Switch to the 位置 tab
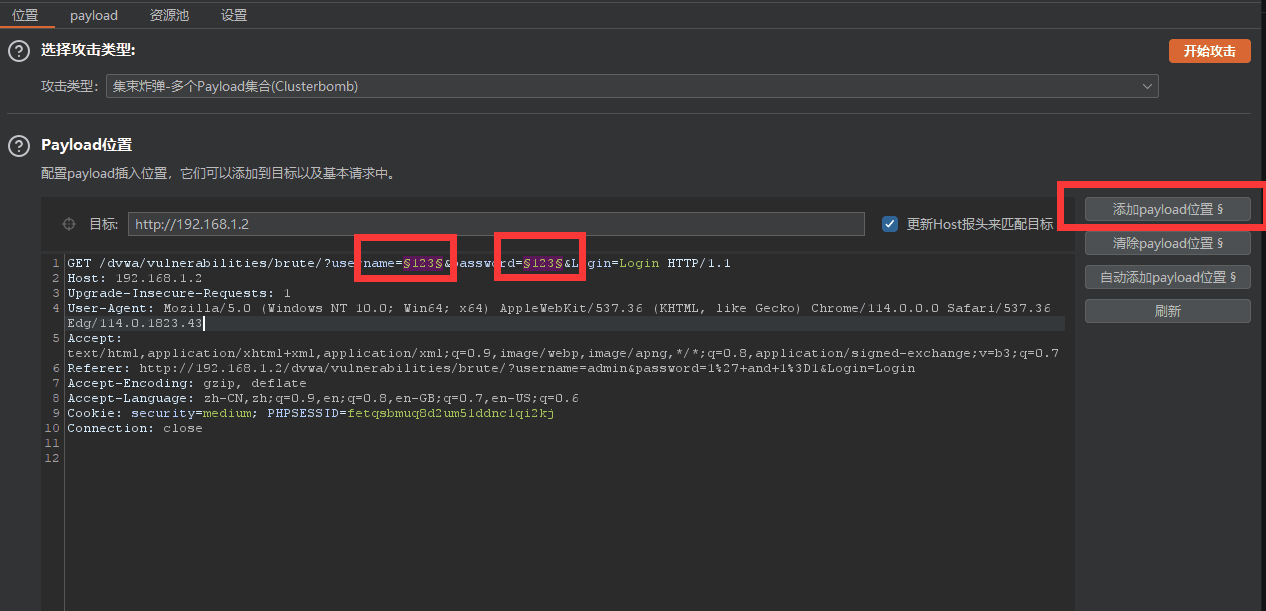Viewport: 1266px width, 611px height. (x=25, y=15)
